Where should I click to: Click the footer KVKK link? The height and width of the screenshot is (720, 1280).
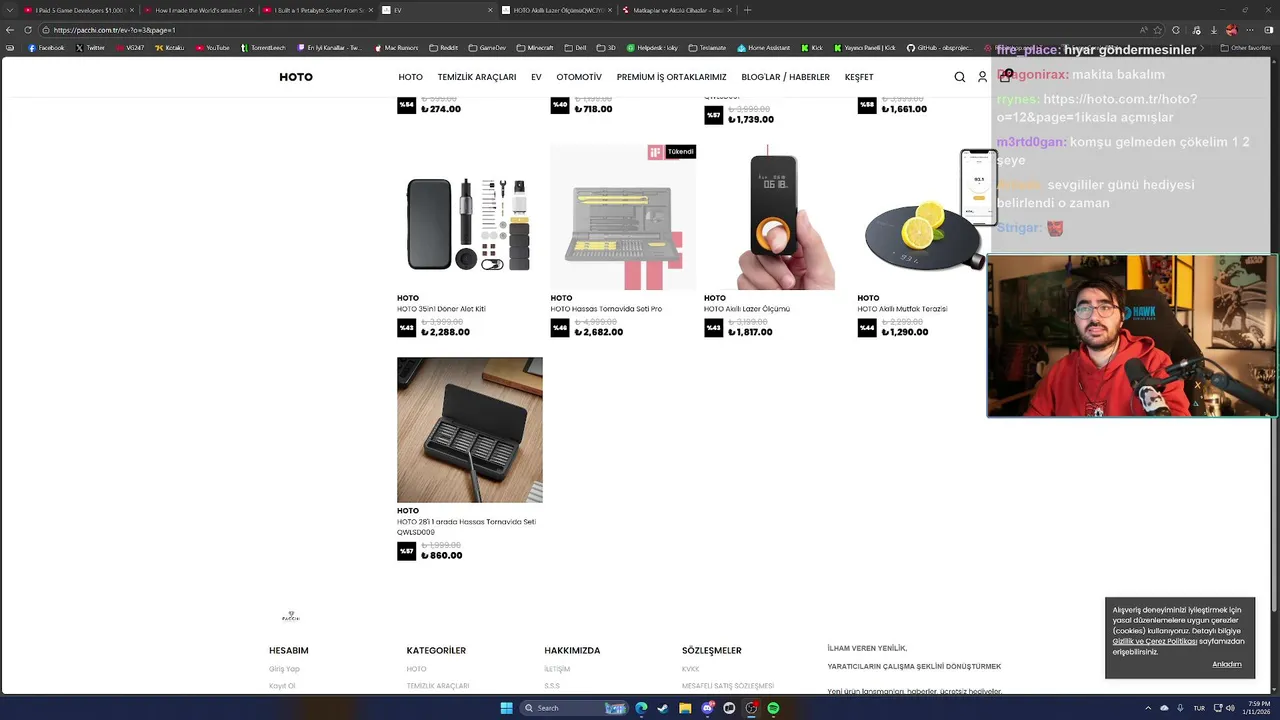coord(690,669)
